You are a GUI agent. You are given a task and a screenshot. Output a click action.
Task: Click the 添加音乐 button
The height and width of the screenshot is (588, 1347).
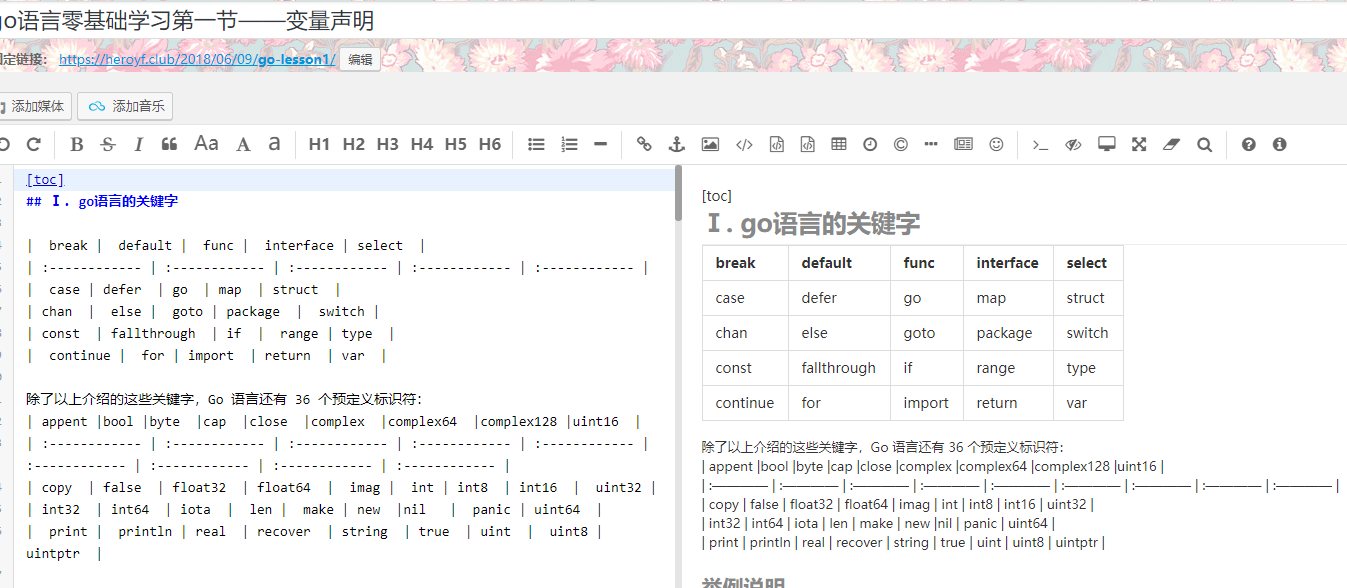click(x=126, y=106)
